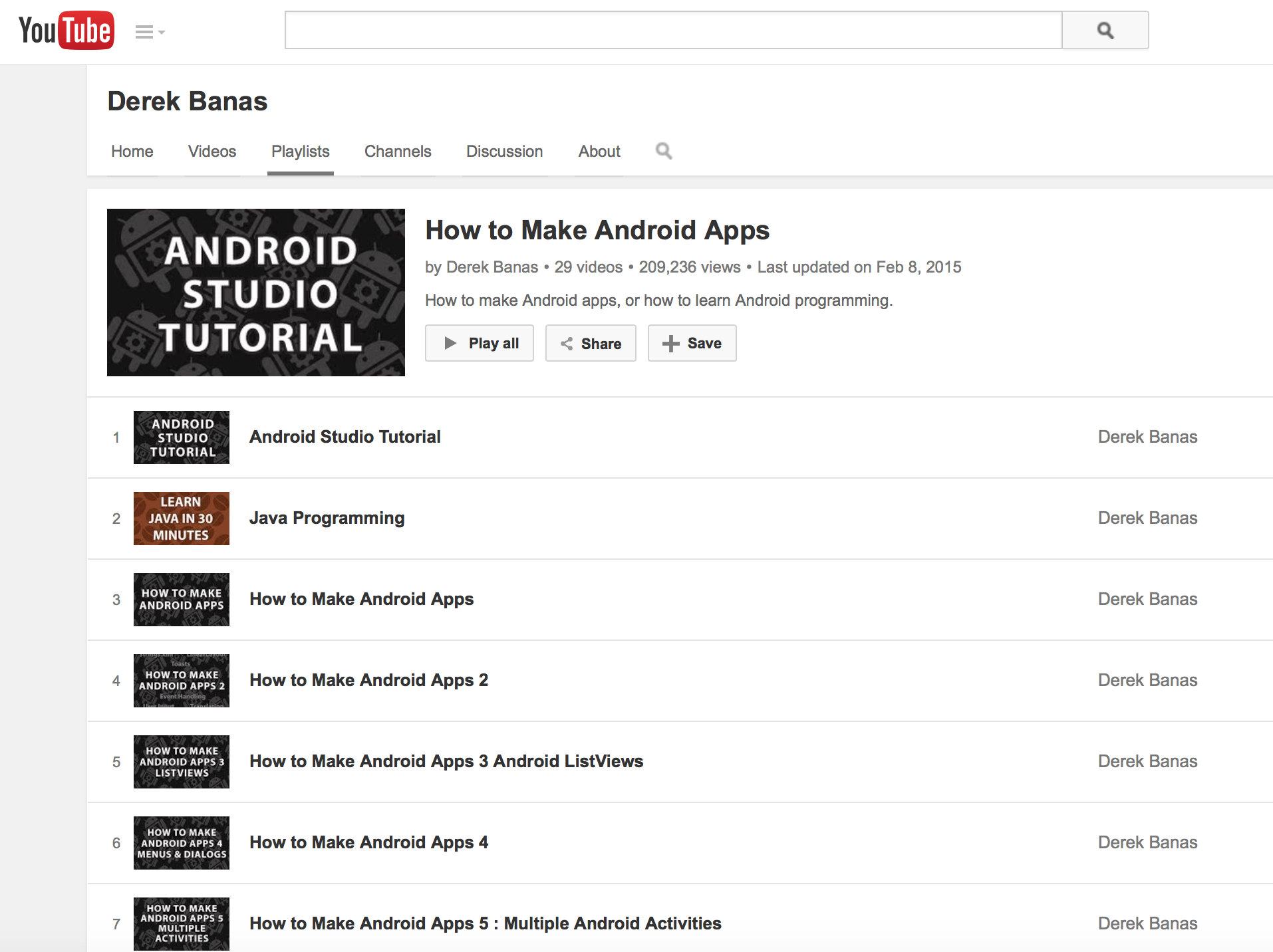Open video titled How to Make Android Apps in row 3
This screenshot has width=1273, height=952.
[x=362, y=599]
